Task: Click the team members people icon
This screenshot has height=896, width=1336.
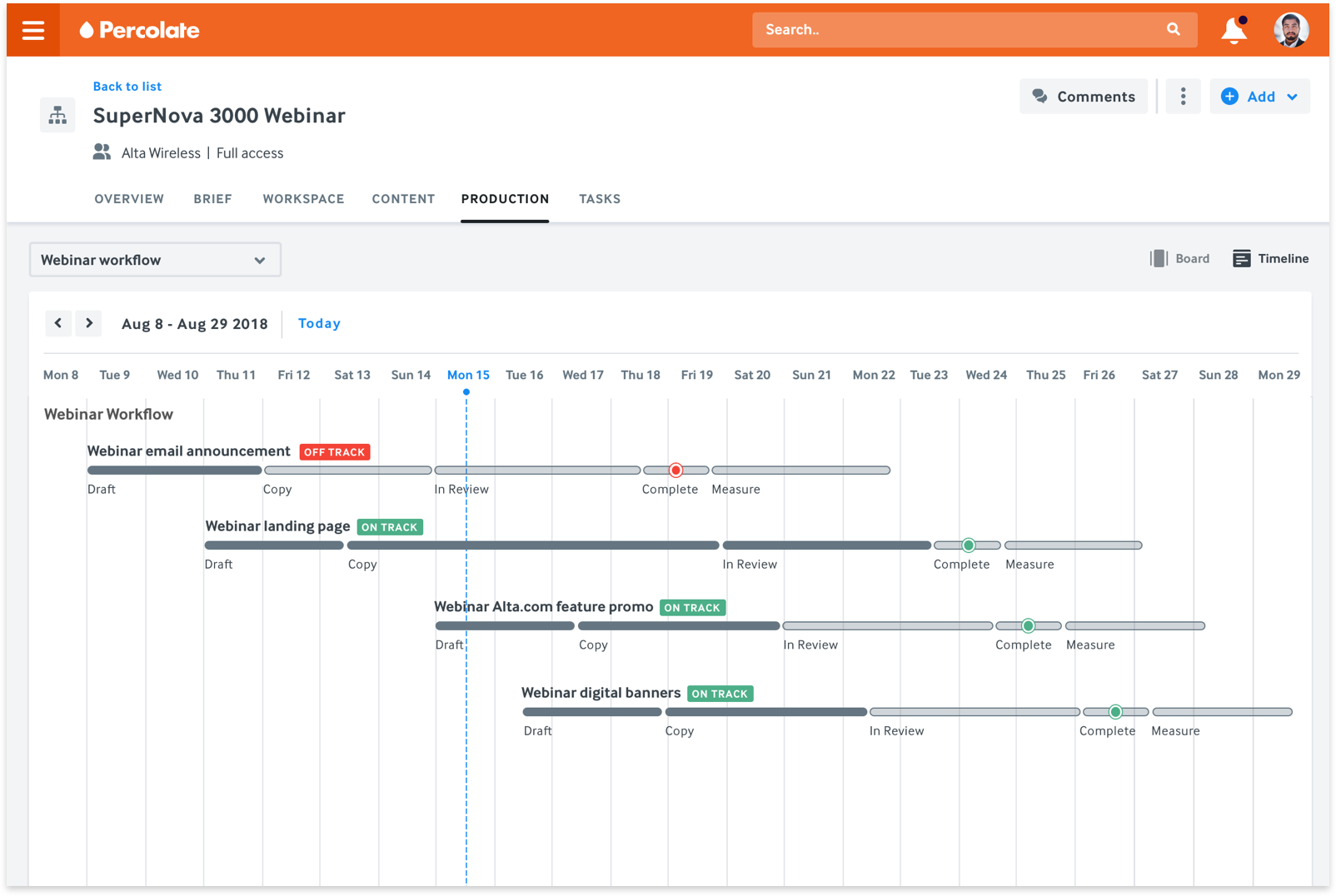Action: (102, 152)
